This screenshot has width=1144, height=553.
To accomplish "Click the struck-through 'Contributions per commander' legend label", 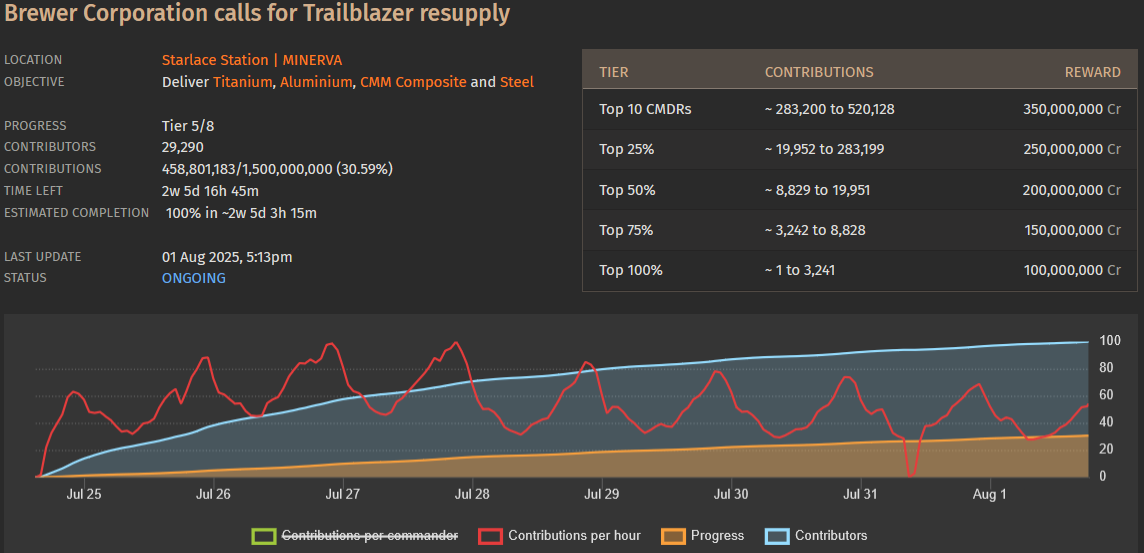I will point(370,535).
